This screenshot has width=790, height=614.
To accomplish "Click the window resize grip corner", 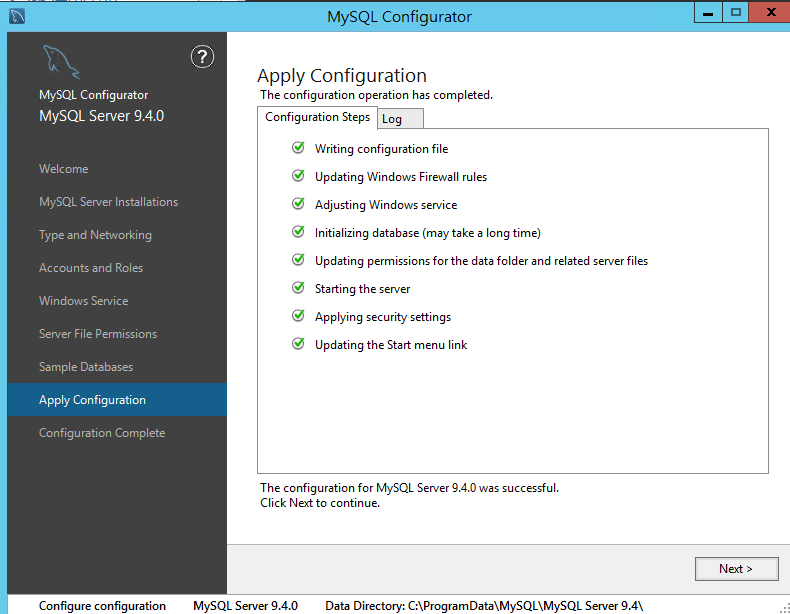I will coord(784,608).
